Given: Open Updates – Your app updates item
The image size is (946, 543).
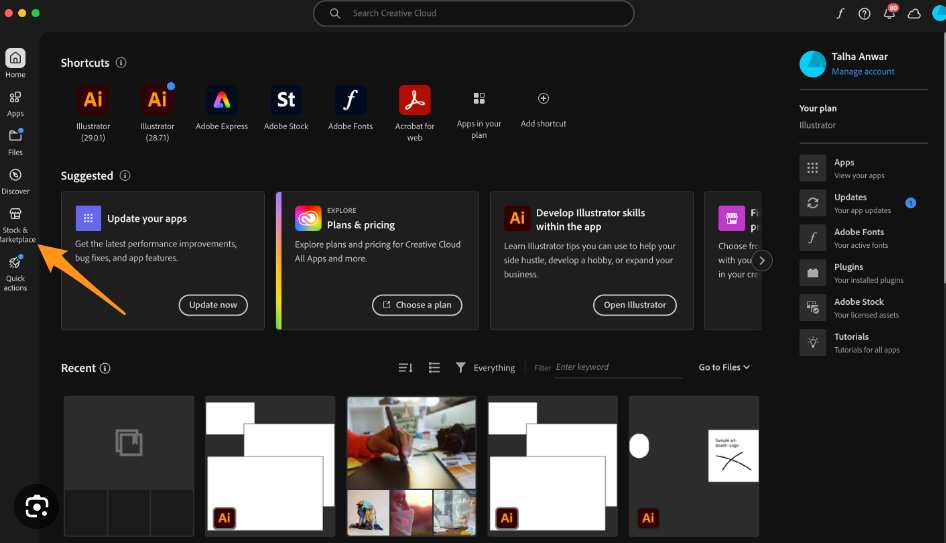Looking at the screenshot, I should 863,203.
